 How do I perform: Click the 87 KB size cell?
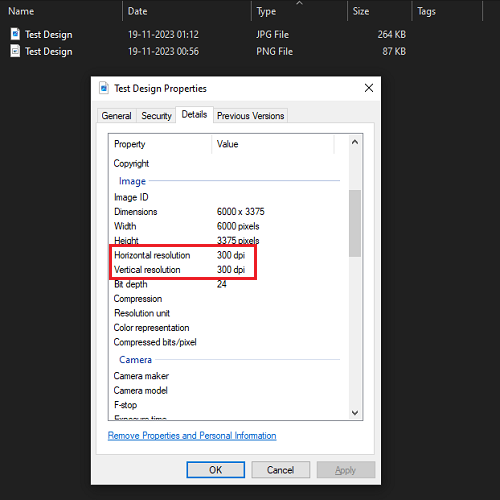click(x=394, y=51)
